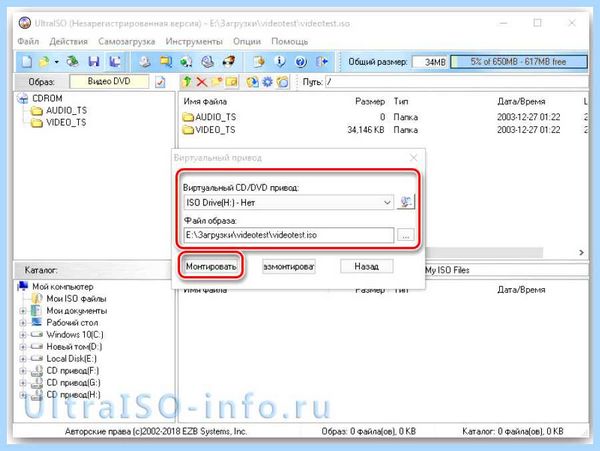Click right arrow of horizontal scrollbar
This screenshot has height=451, width=600.
click(581, 252)
